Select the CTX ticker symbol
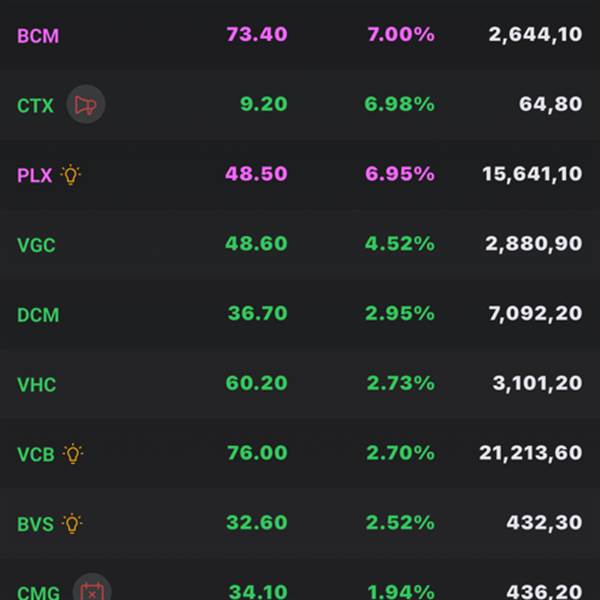This screenshot has height=600, width=600. pyautogui.click(x=36, y=105)
